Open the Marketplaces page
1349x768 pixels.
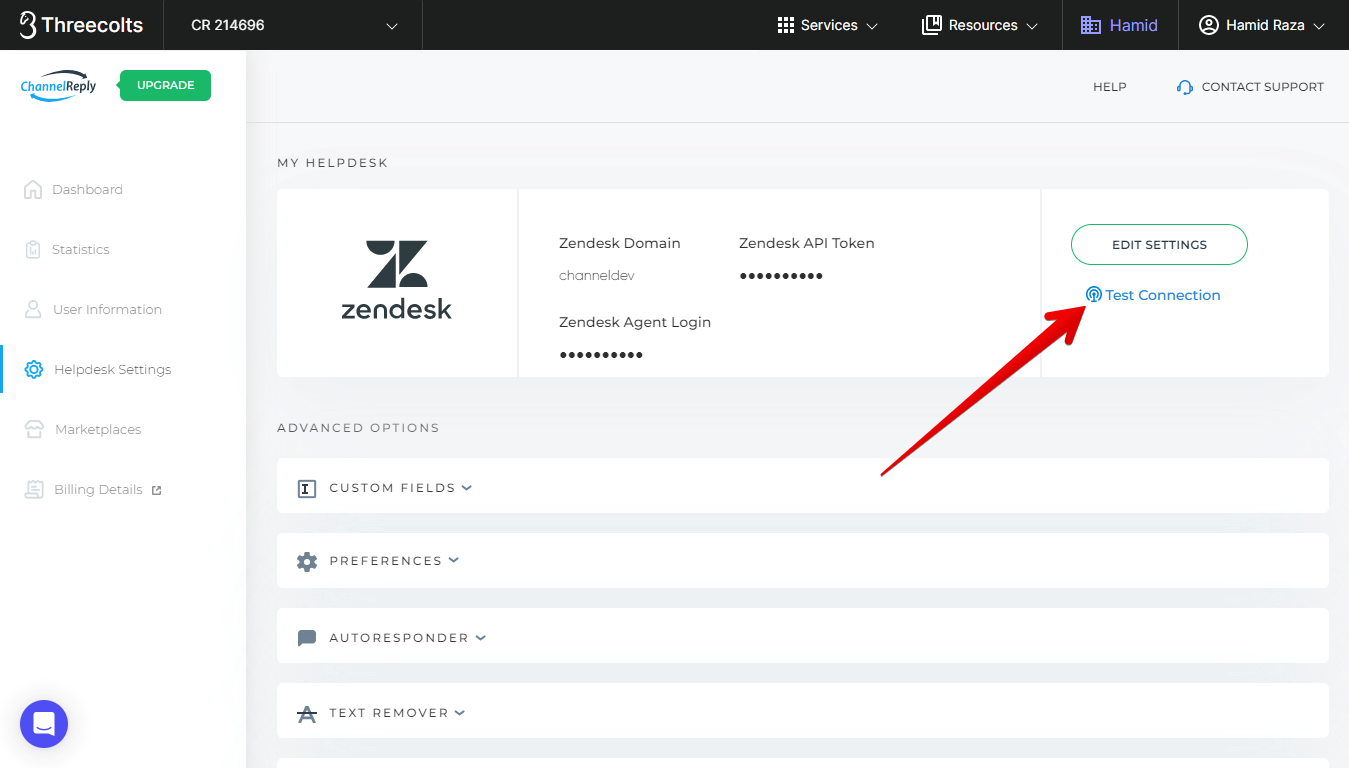(x=98, y=429)
